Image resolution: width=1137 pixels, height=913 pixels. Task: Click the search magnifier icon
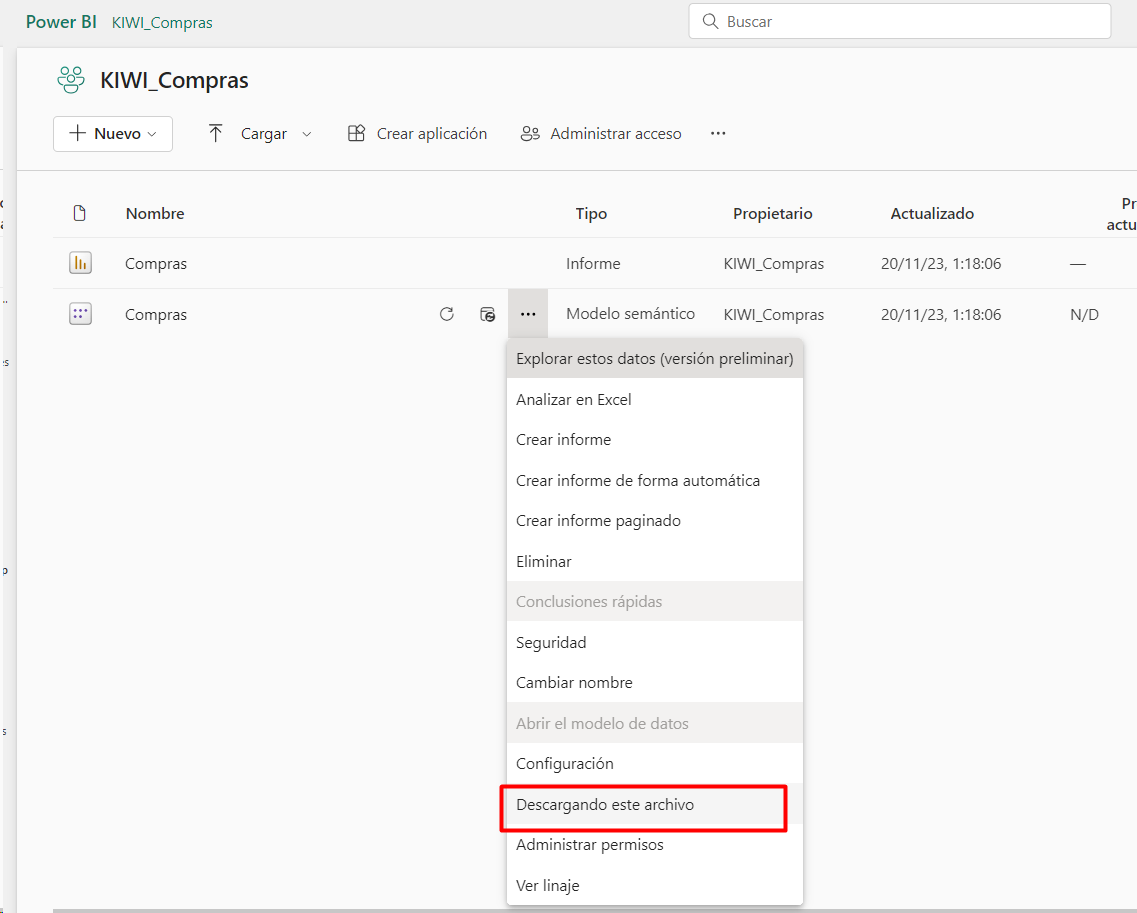click(x=710, y=21)
